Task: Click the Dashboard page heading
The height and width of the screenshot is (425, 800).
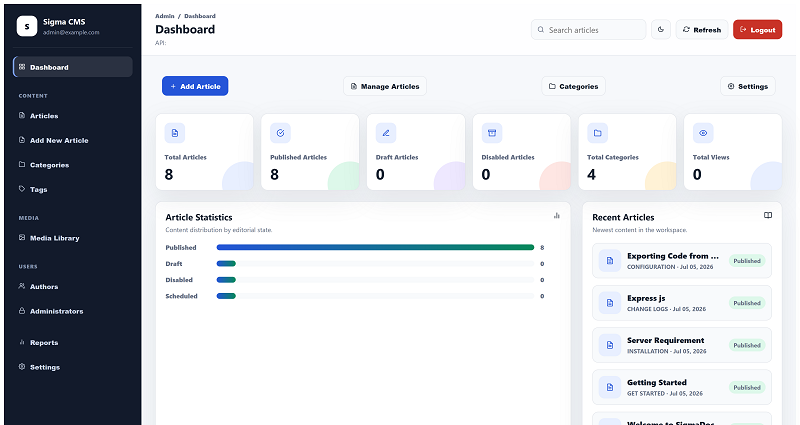Action: [x=185, y=30]
